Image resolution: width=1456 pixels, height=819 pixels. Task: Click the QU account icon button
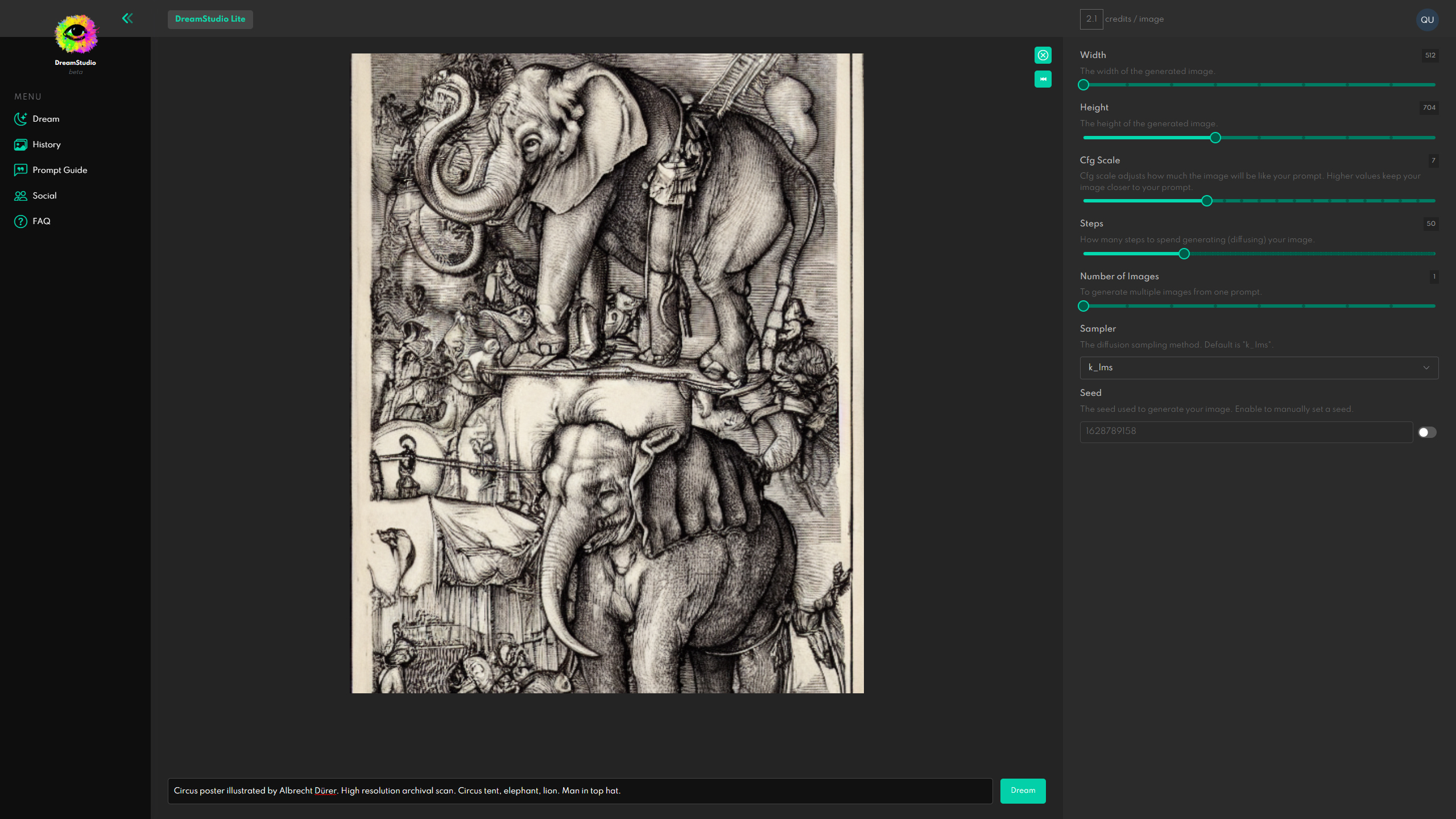pos(1427,19)
